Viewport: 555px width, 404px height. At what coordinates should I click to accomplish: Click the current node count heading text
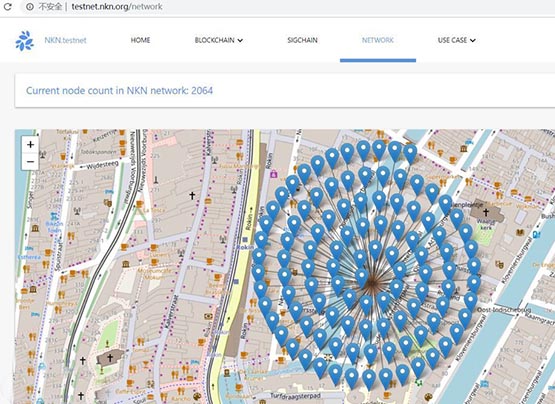(119, 91)
